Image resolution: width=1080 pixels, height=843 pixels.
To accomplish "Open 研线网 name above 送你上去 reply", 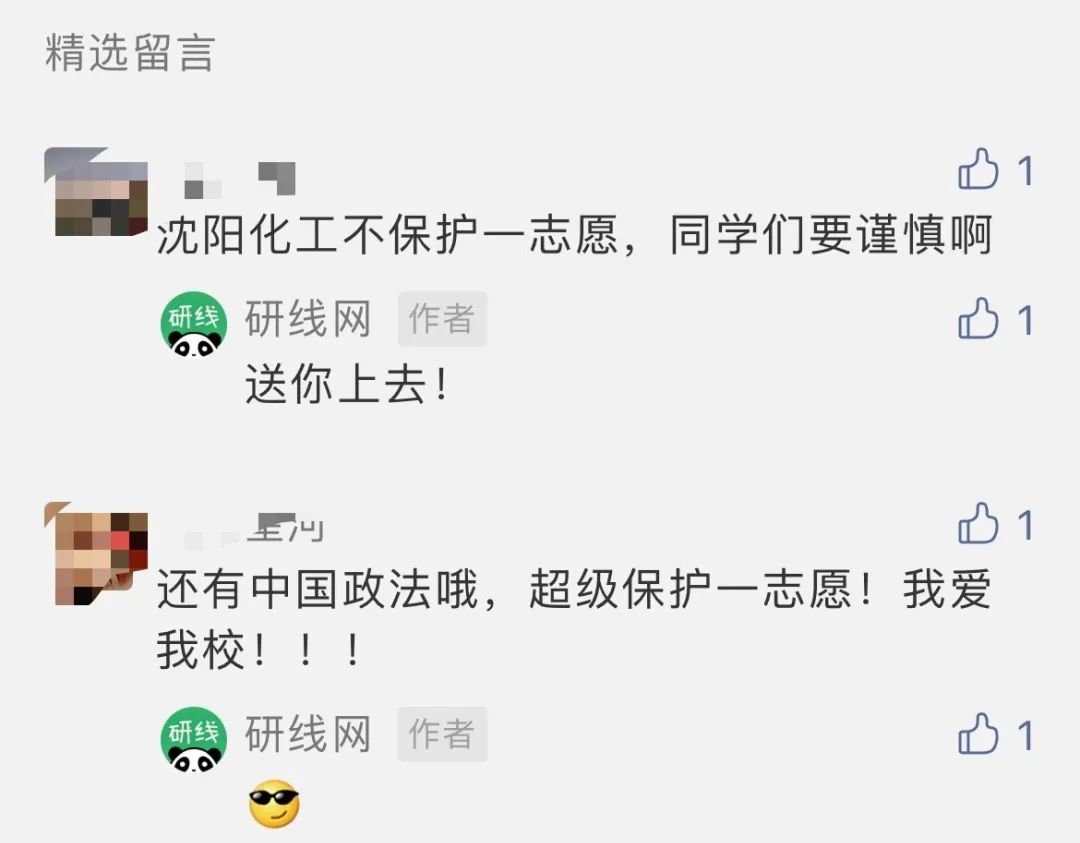I will 308,319.
